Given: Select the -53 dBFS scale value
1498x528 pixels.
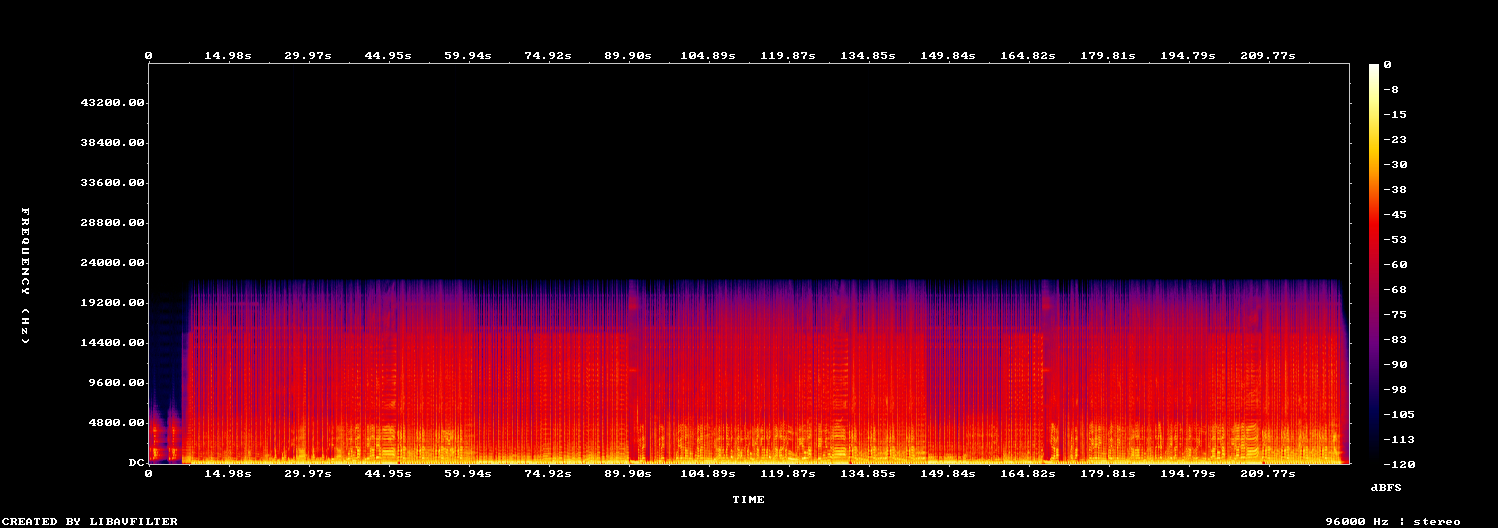Looking at the screenshot, I should click(x=1396, y=239).
